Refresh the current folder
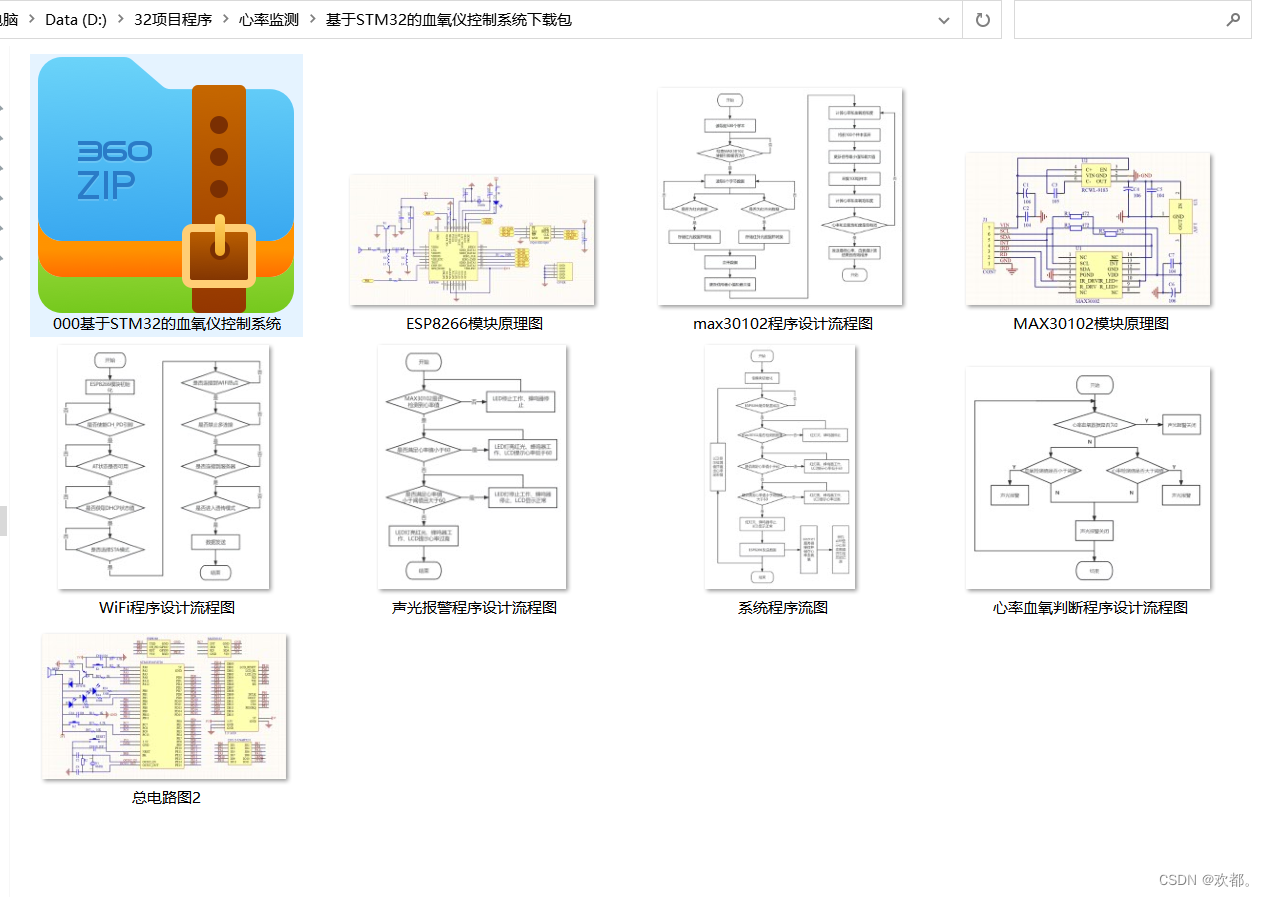 coord(982,19)
